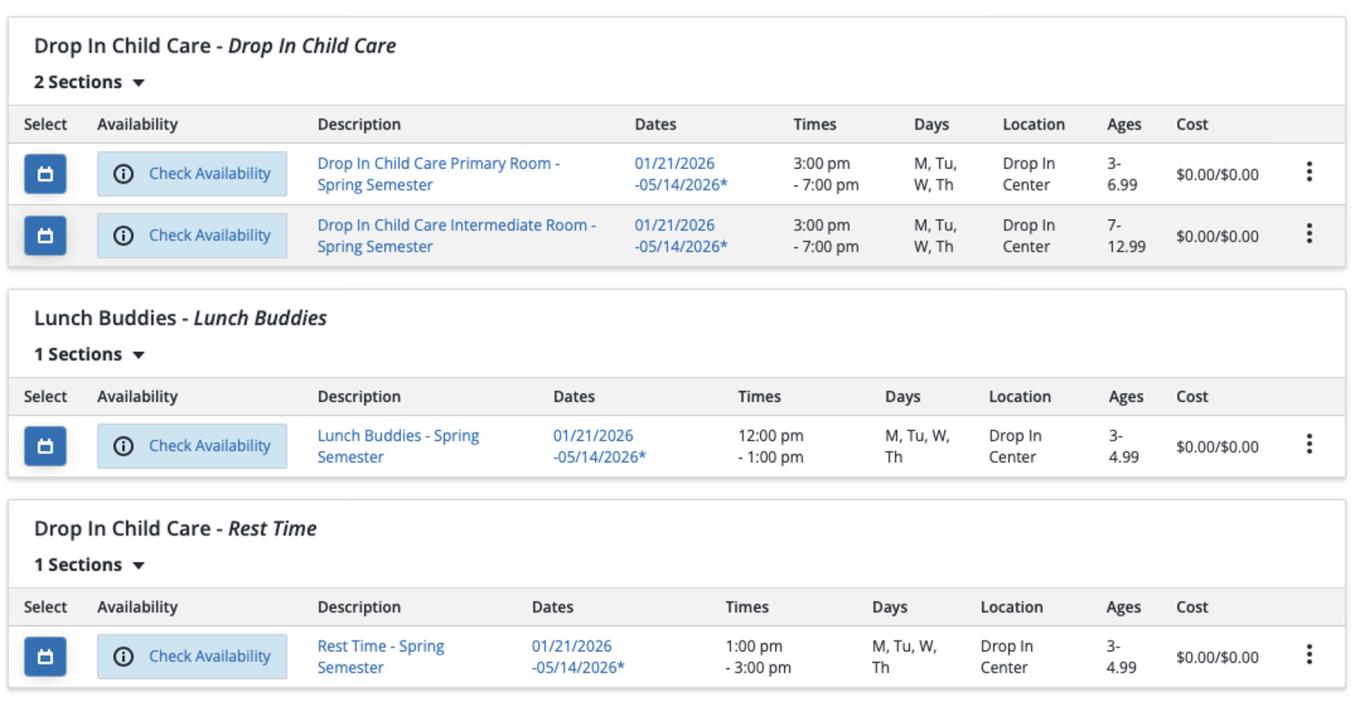The height and width of the screenshot is (704, 1360).
Task: Collapse the 1 Sections list under Rest Time
Action: (90, 565)
